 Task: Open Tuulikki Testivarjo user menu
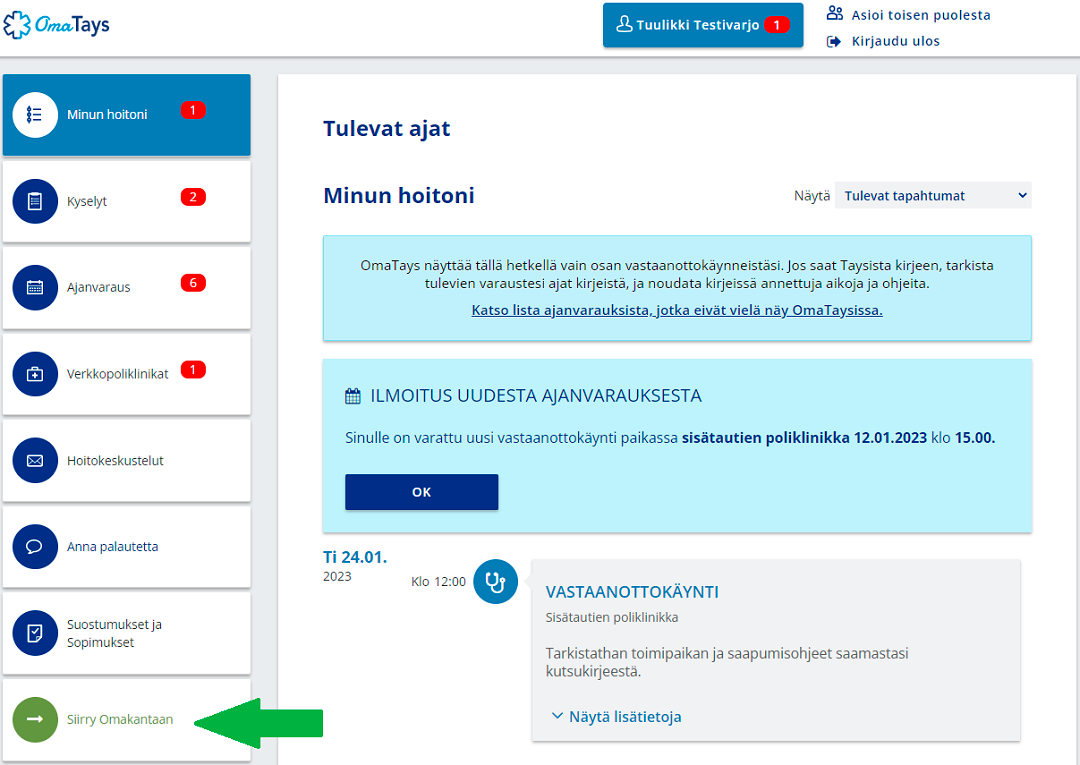tap(702, 25)
